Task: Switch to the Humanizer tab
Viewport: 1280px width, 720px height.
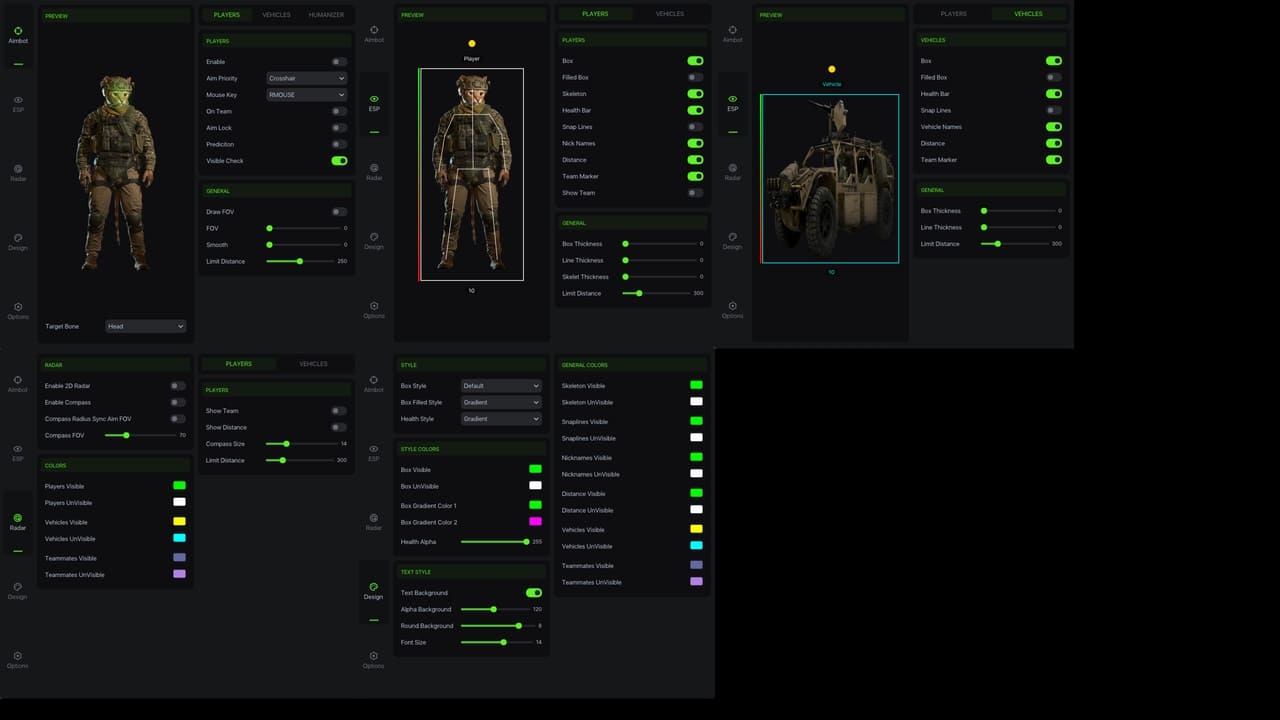Action: tap(326, 15)
